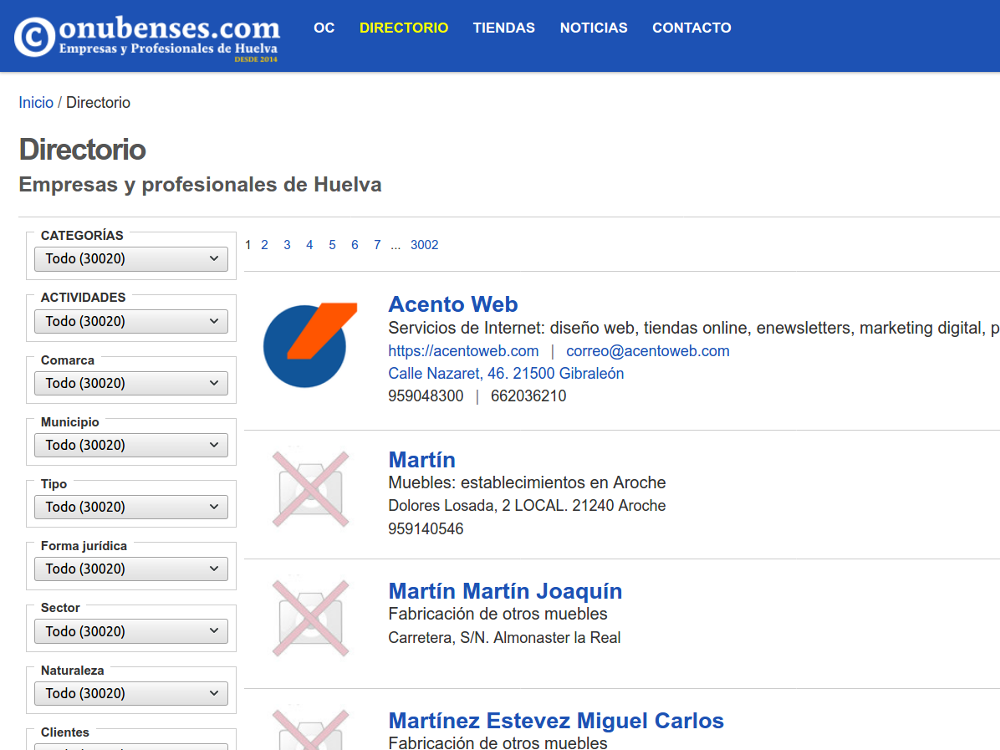Go to results page 3
This screenshot has height=750, width=1000.
tap(287, 245)
